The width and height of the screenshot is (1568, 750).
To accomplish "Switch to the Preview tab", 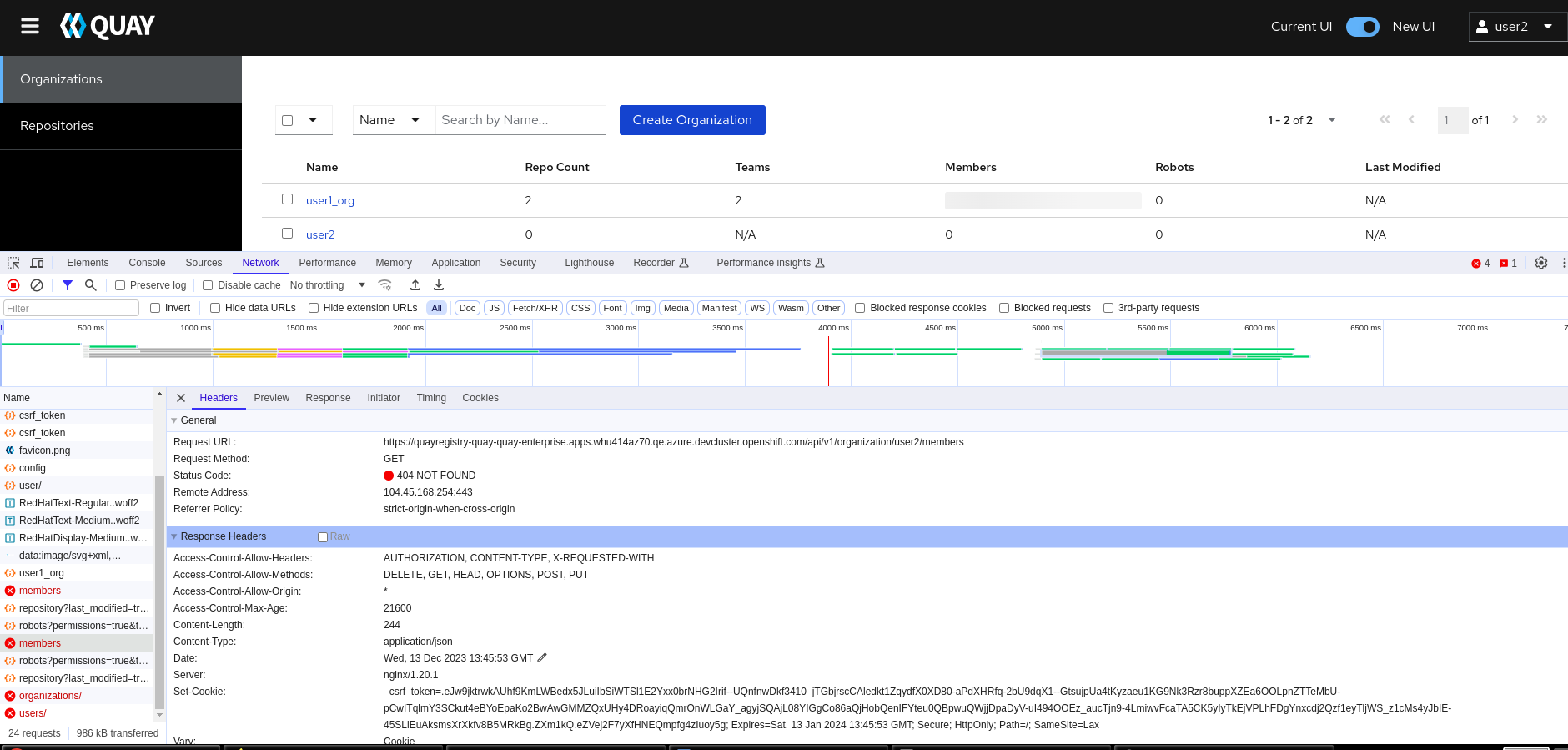I will coord(272,398).
